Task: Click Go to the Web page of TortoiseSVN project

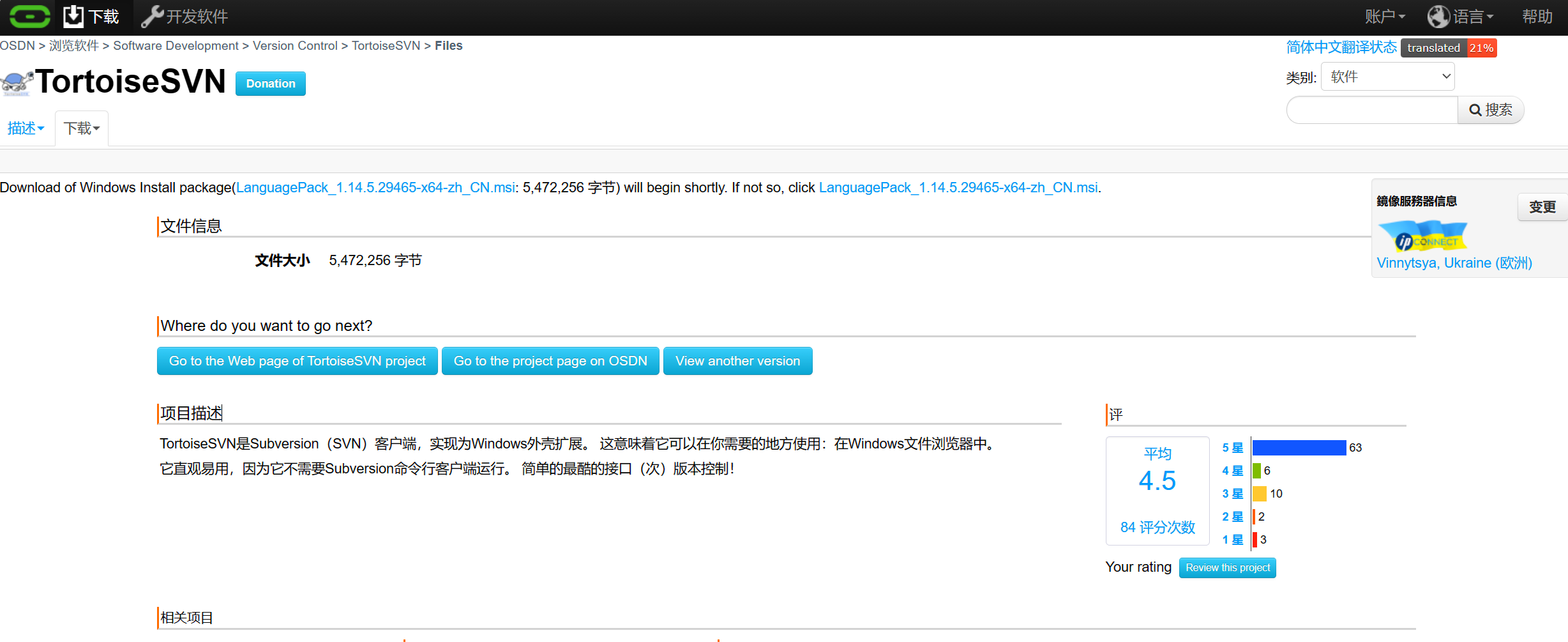Action: 296,360
